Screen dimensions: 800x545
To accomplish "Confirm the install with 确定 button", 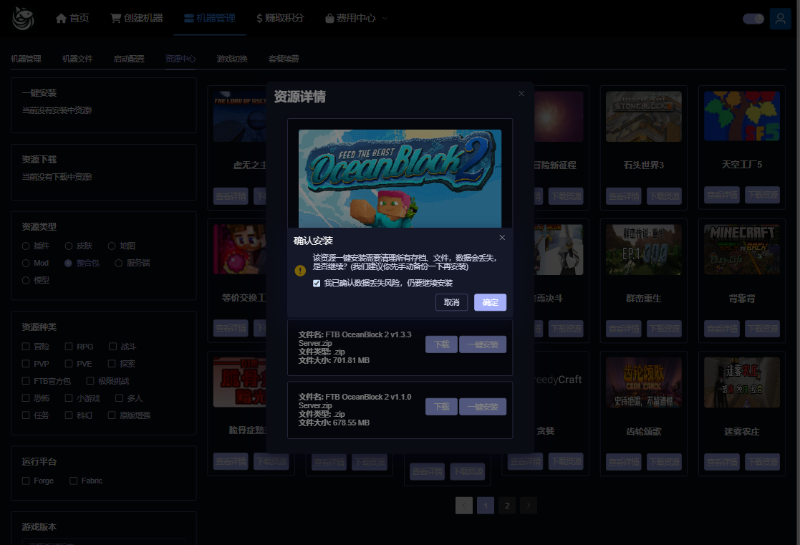I will coord(490,302).
